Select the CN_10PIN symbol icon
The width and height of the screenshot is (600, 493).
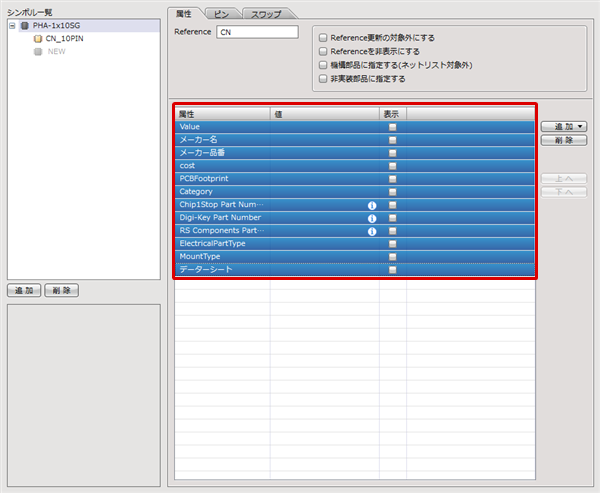(38, 39)
